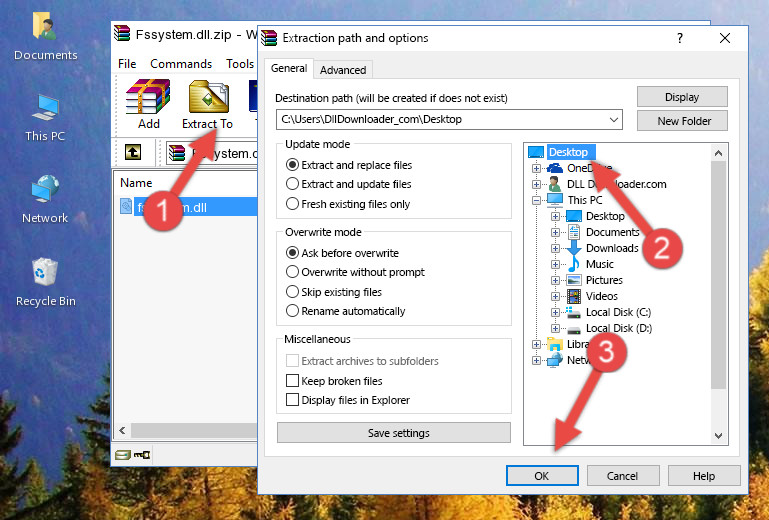Select the Local Disk (C:) drive icon
Screen dimensions: 769x520
click(573, 312)
